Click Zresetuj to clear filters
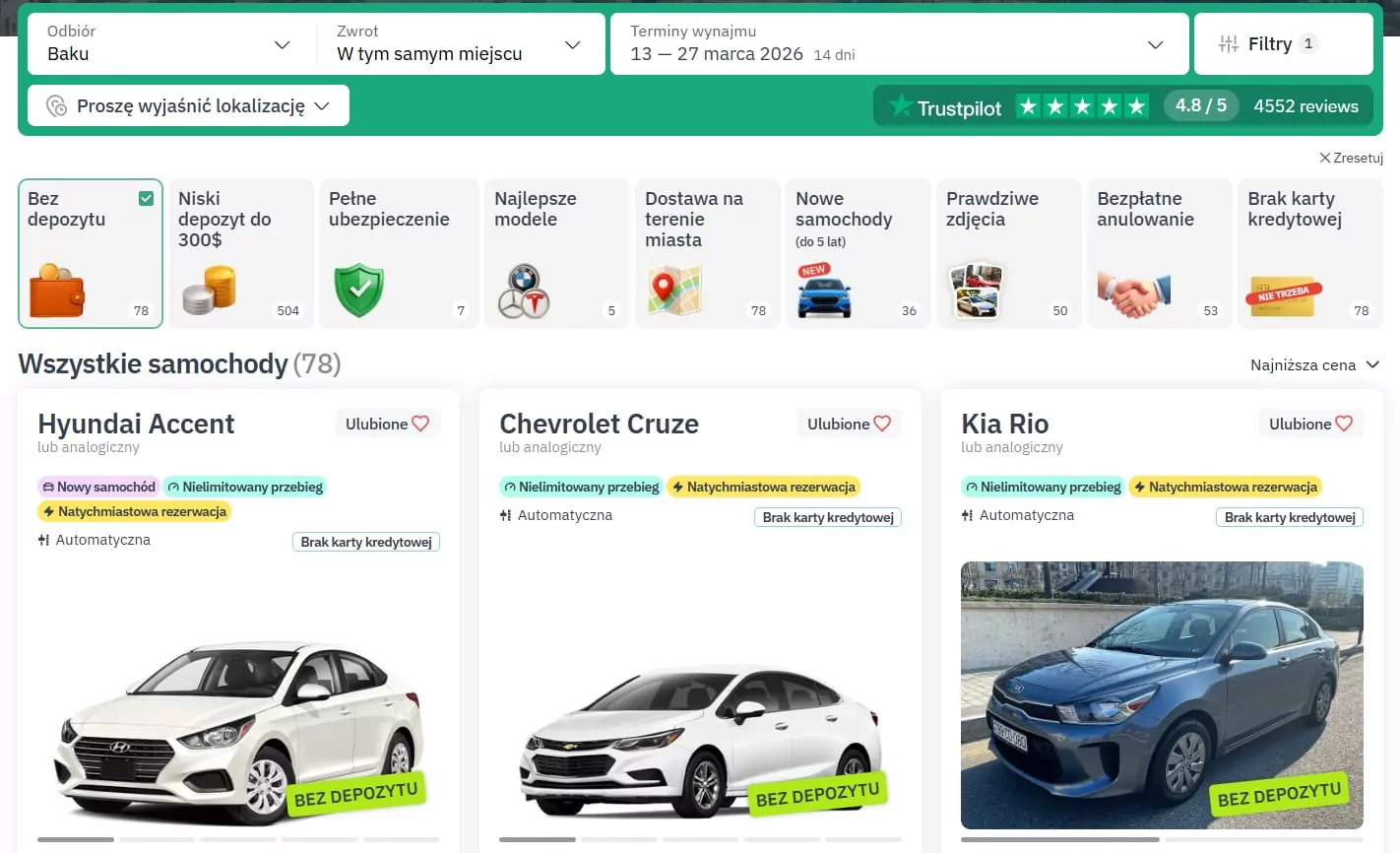 point(1351,158)
